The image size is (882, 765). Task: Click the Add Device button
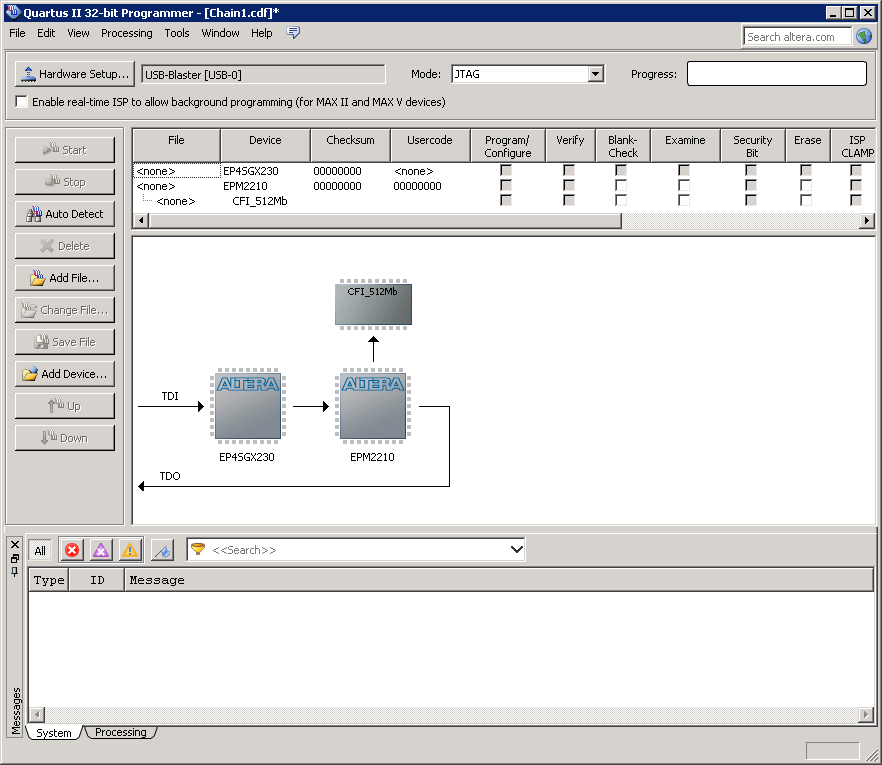pos(65,374)
